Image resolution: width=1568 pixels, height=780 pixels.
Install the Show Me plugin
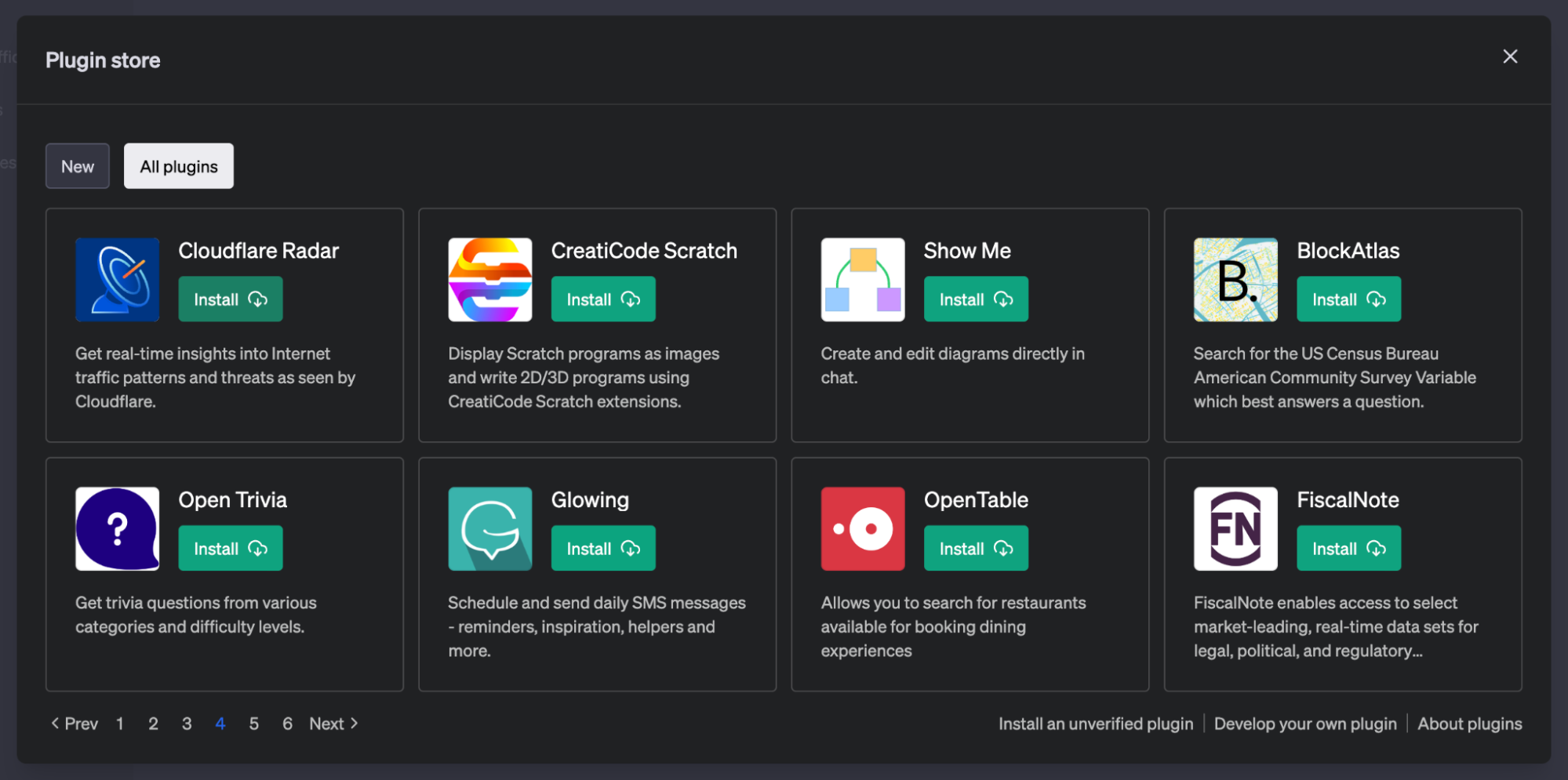click(x=976, y=299)
